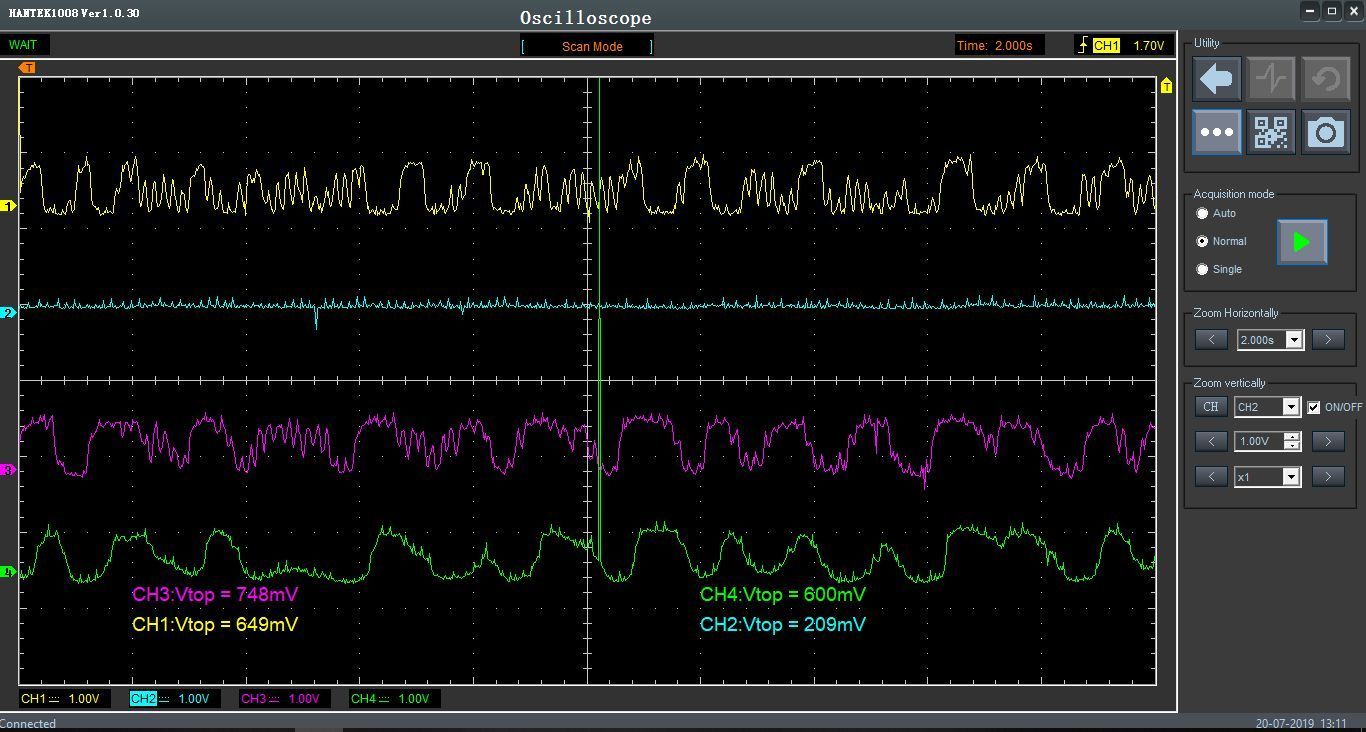Expand the x1 probe multiplier dropdown
The image size is (1366, 732).
[1290, 477]
